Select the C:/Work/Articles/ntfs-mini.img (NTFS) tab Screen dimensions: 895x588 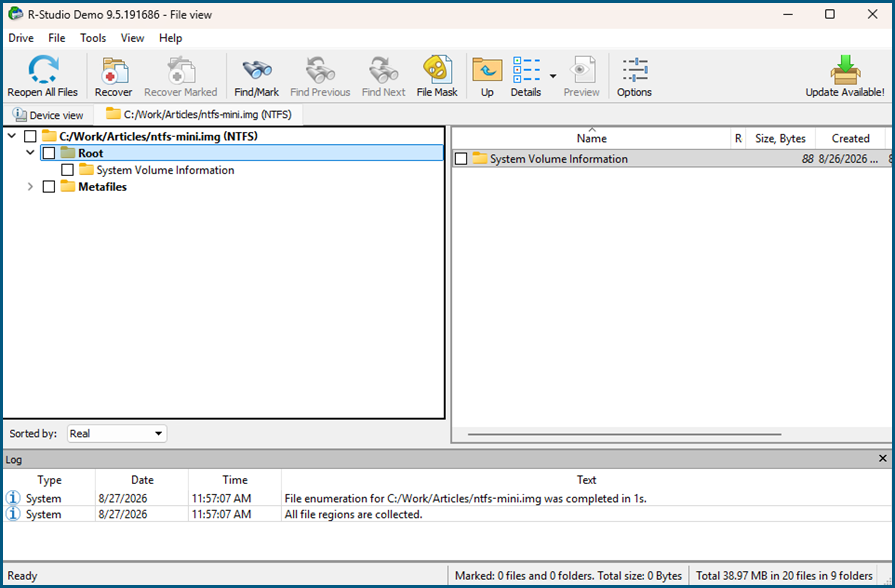click(x=199, y=114)
